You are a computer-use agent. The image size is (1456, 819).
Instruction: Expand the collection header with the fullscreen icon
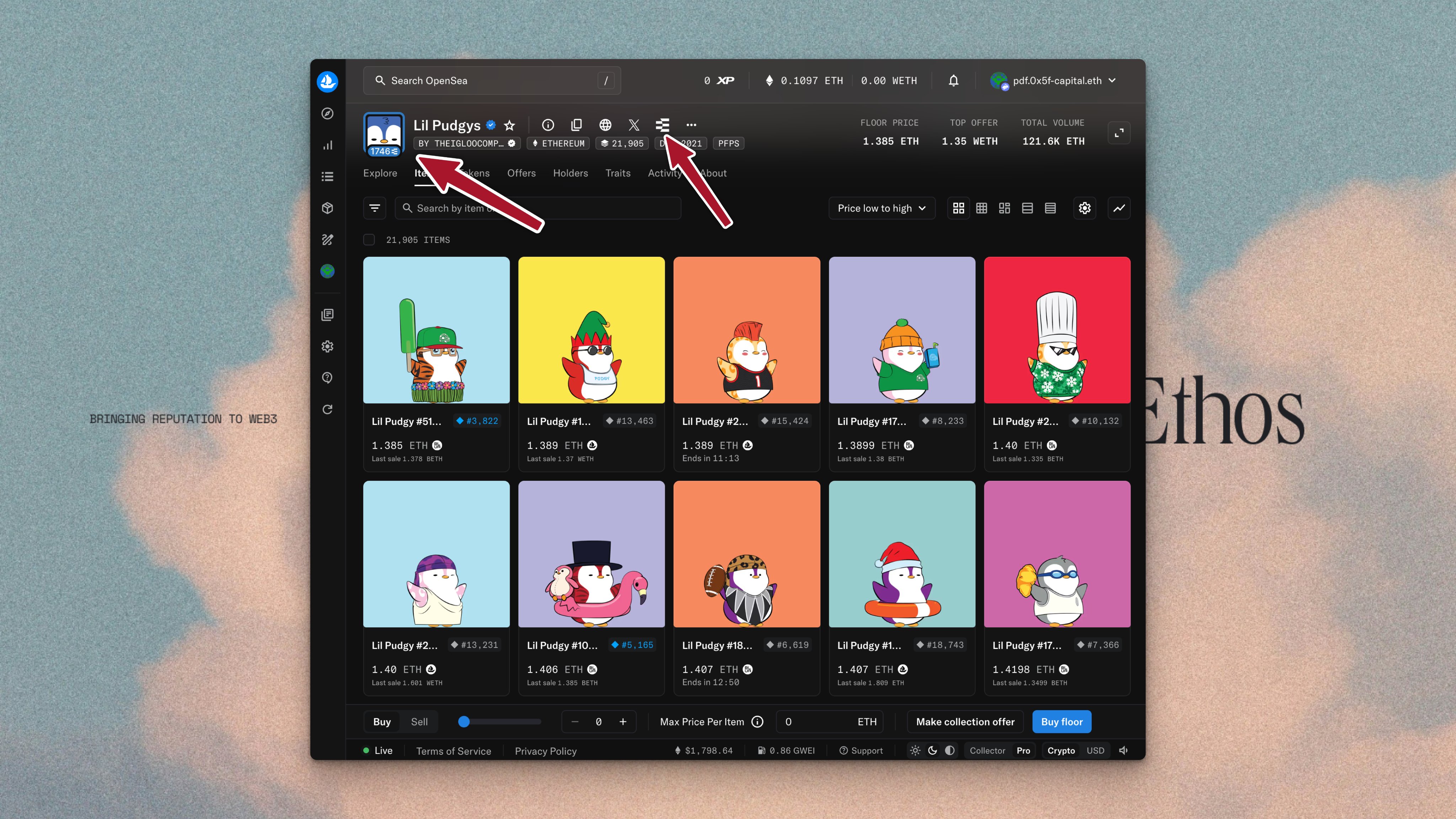click(x=1119, y=133)
